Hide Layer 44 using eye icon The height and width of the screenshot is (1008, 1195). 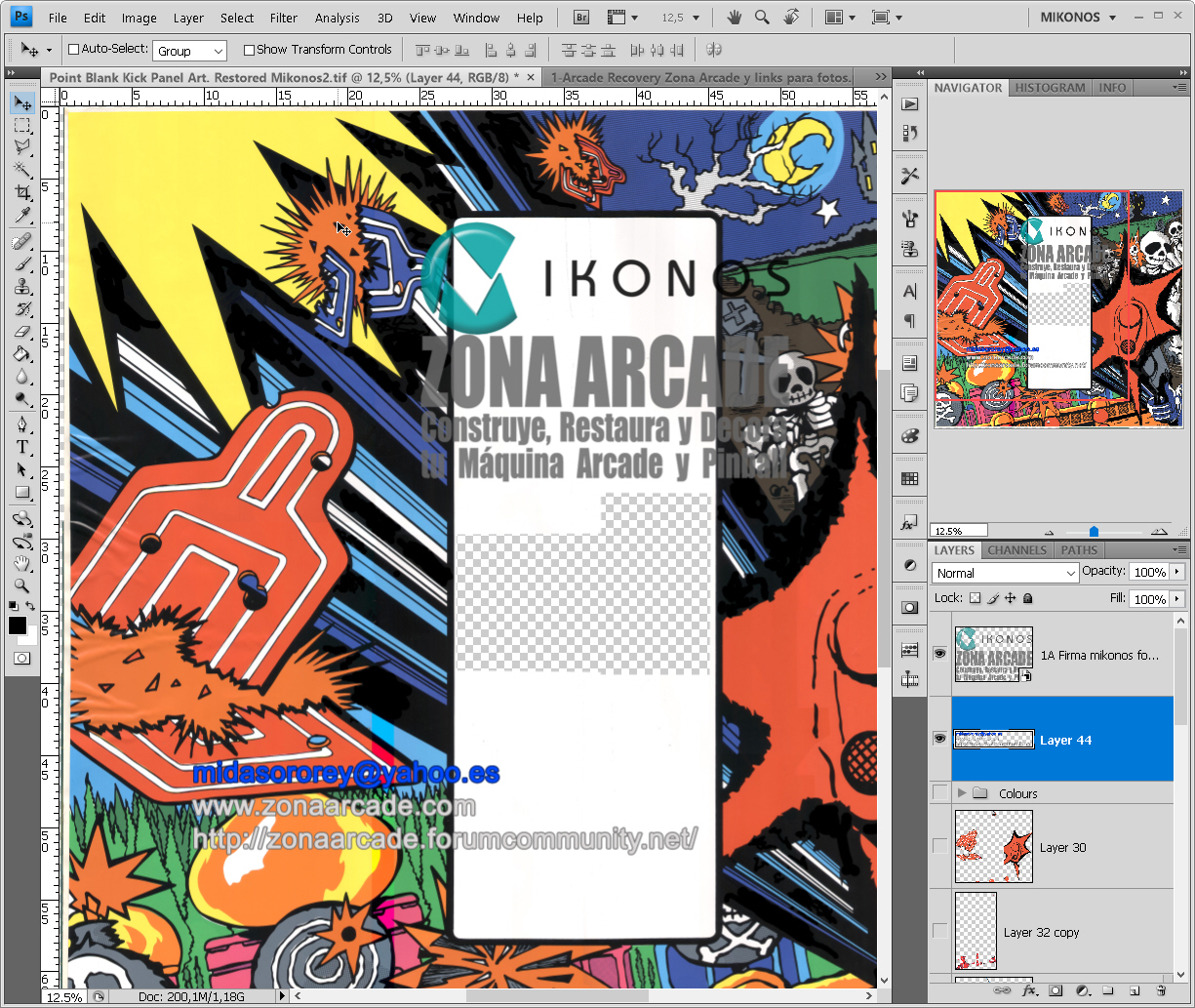coord(939,739)
